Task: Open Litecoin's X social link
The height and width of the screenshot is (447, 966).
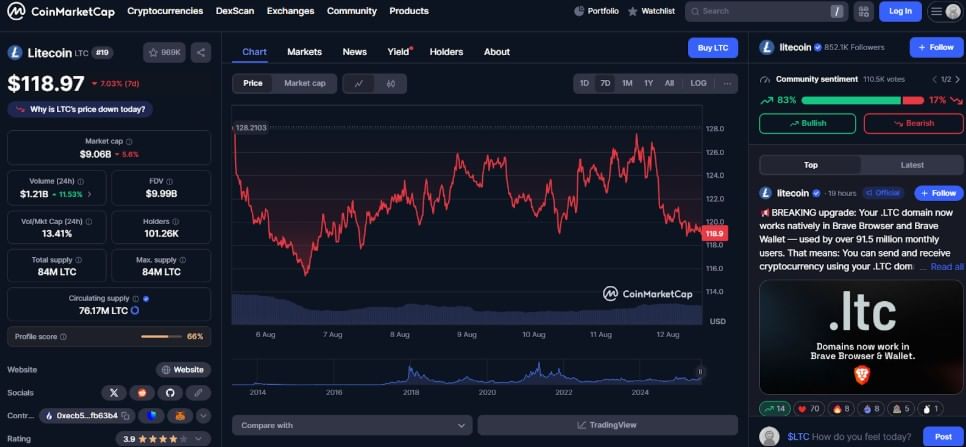Action: click(x=113, y=392)
